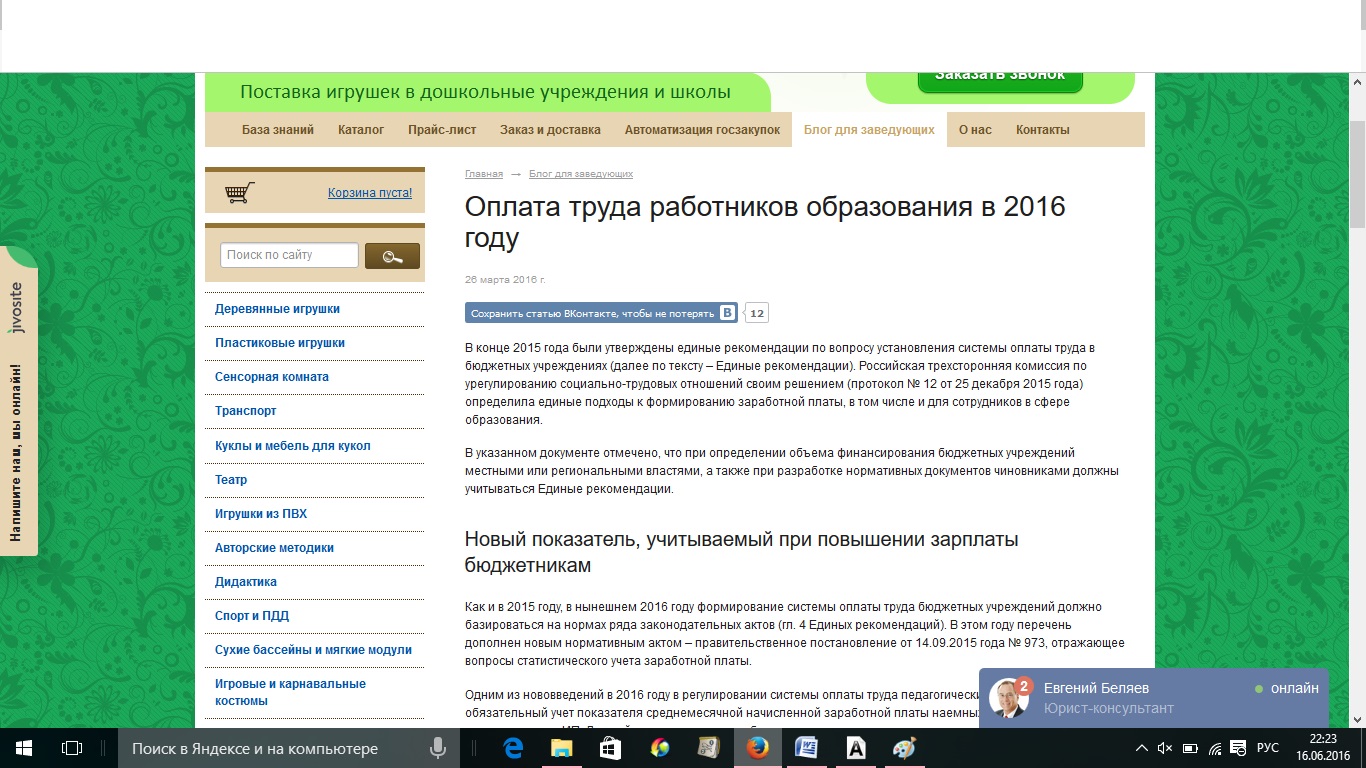Click the Новый показатель subheading
The height and width of the screenshot is (768, 1366).
742,552
